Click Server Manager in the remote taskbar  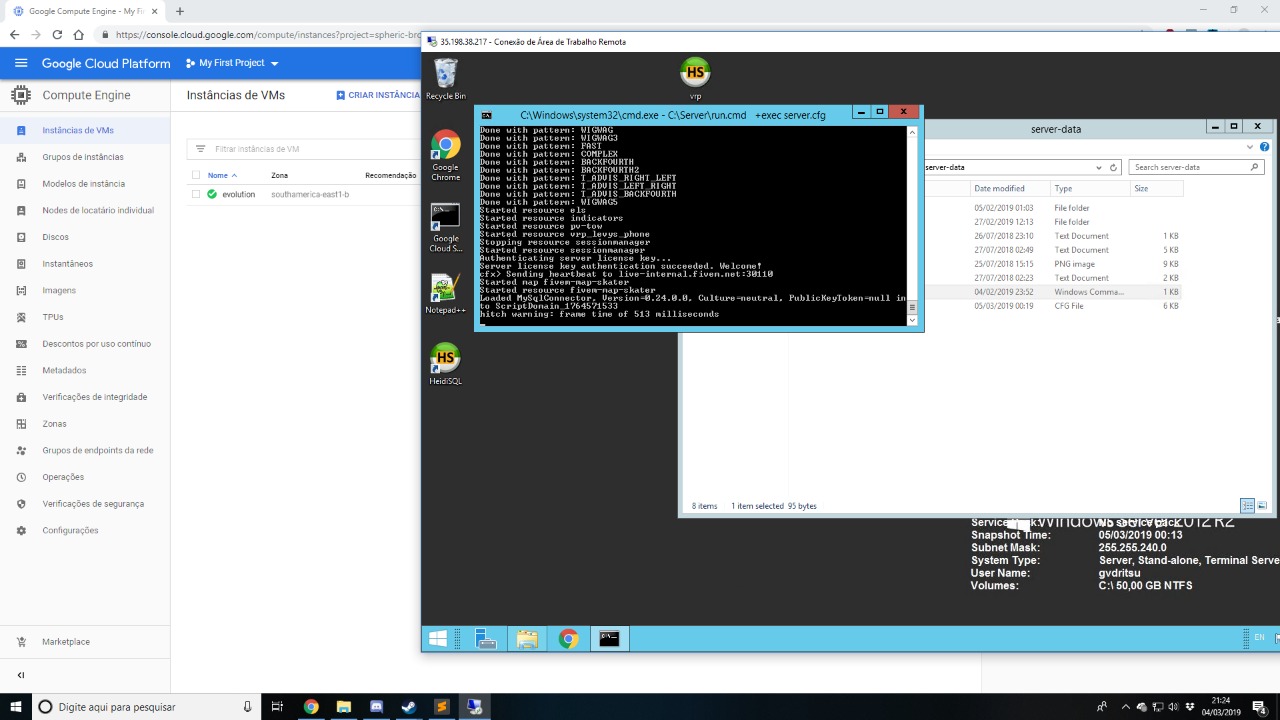pyautogui.click(x=486, y=639)
